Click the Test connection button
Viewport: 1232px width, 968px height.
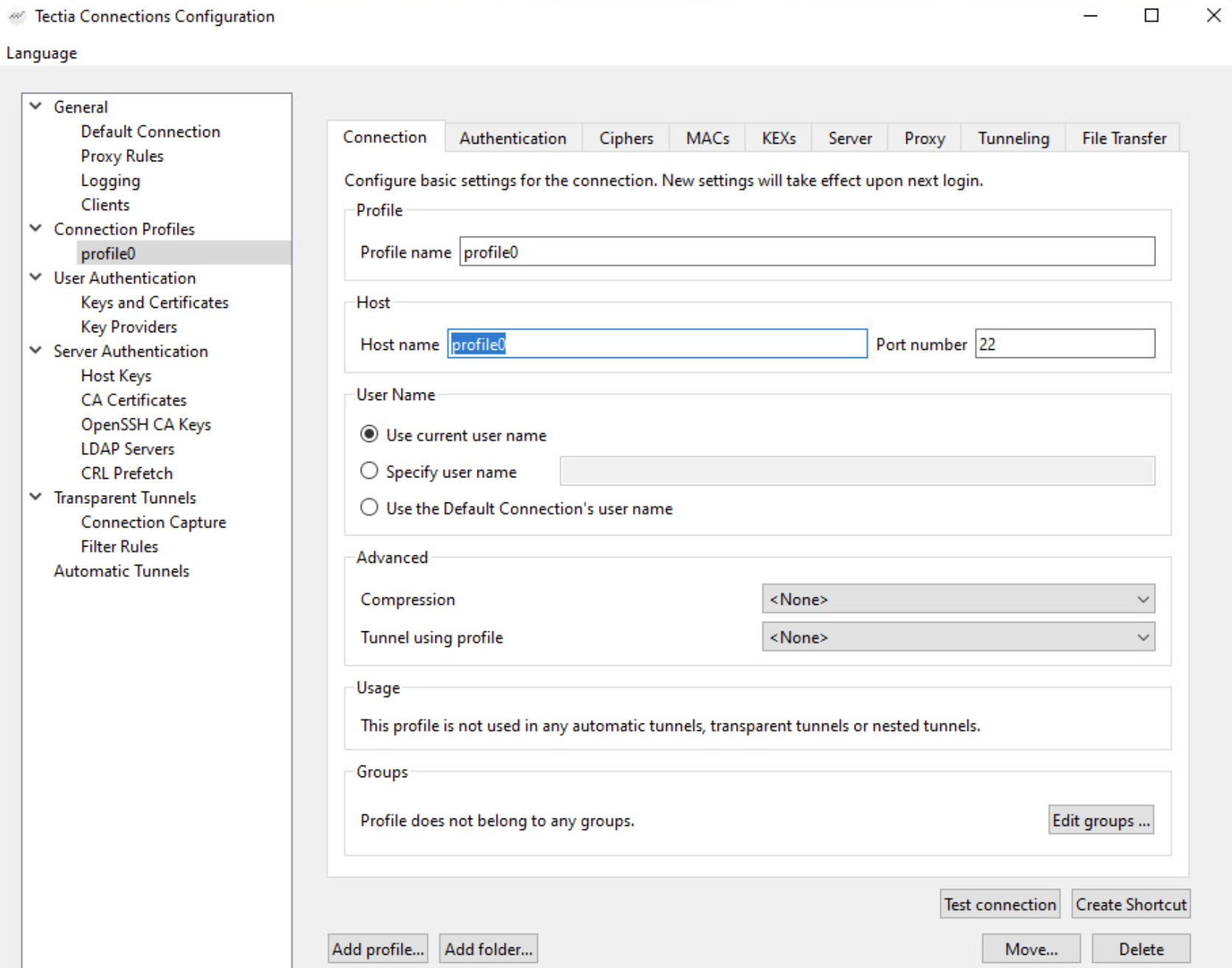click(999, 904)
